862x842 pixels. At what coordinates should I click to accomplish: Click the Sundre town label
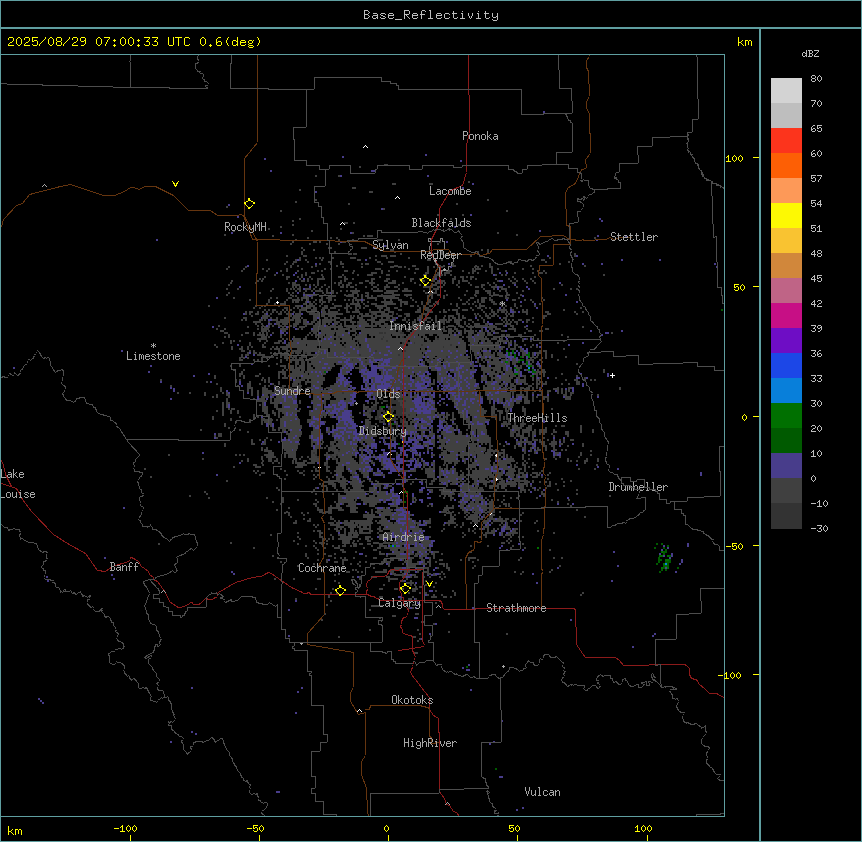292,391
